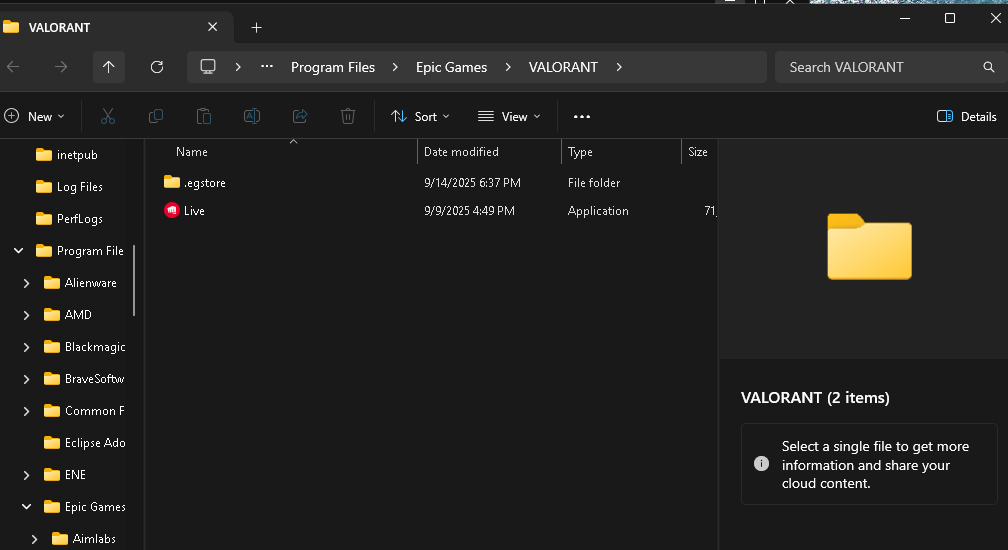Open the New dropdown menu
Image resolution: width=1008 pixels, height=550 pixels.
35,116
